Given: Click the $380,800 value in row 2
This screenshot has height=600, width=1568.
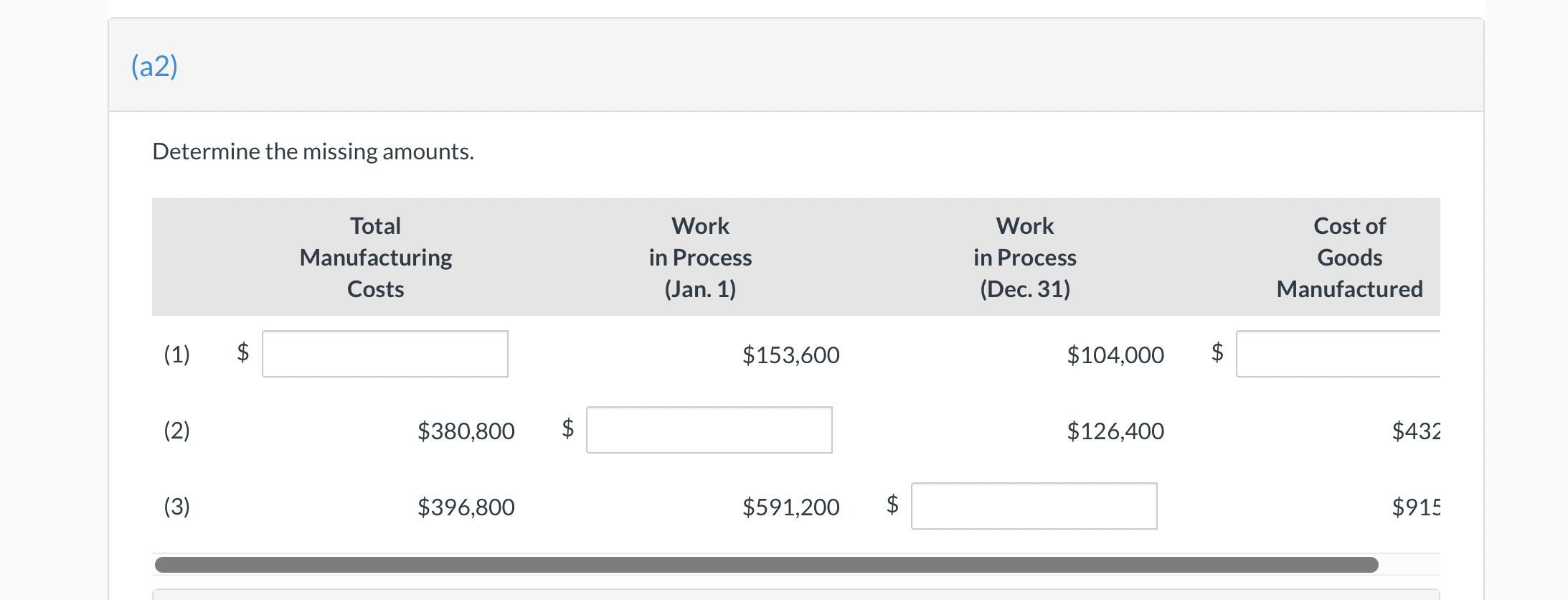Looking at the screenshot, I should pyautogui.click(x=466, y=431).
